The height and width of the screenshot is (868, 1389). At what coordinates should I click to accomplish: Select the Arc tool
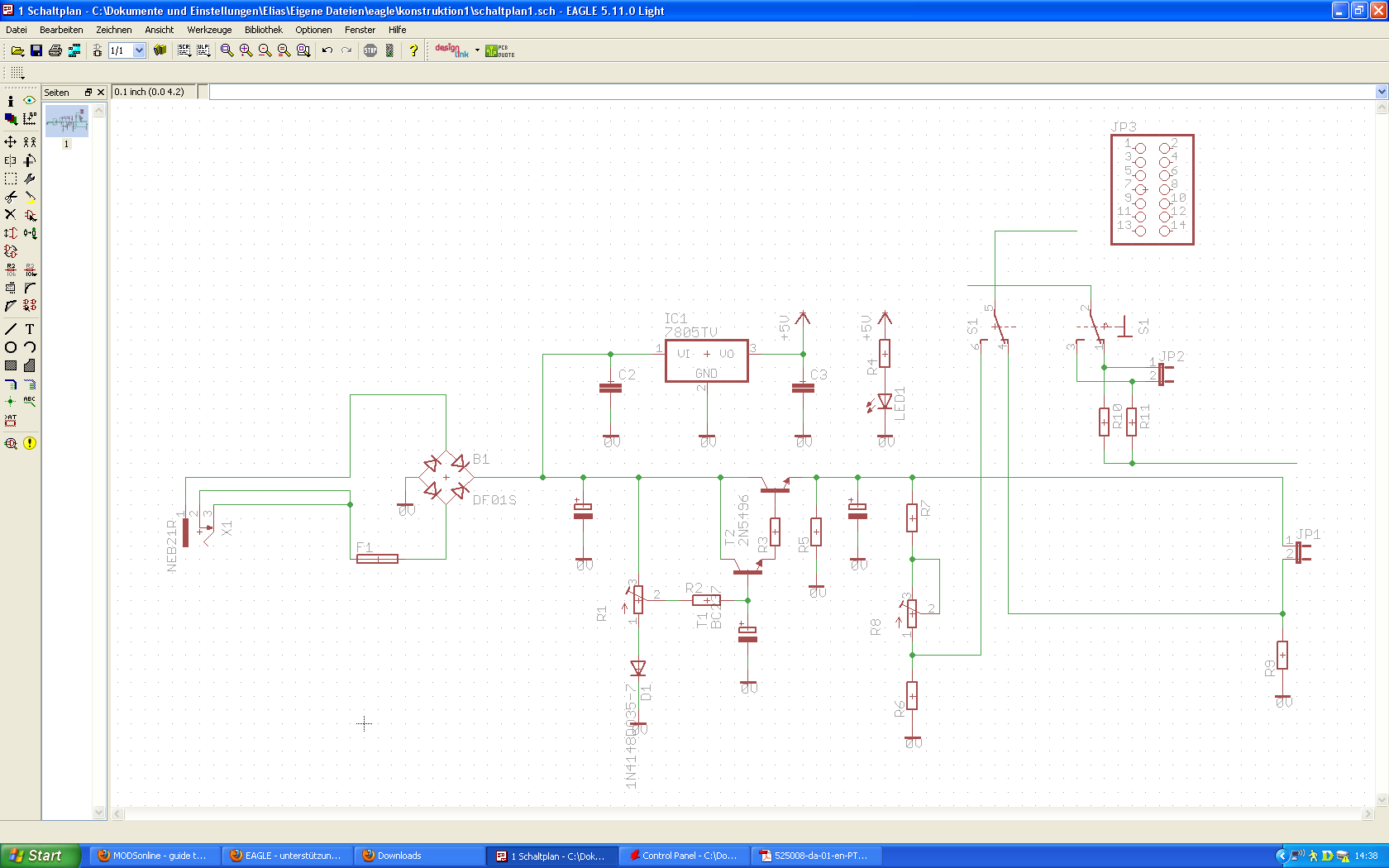(30, 347)
